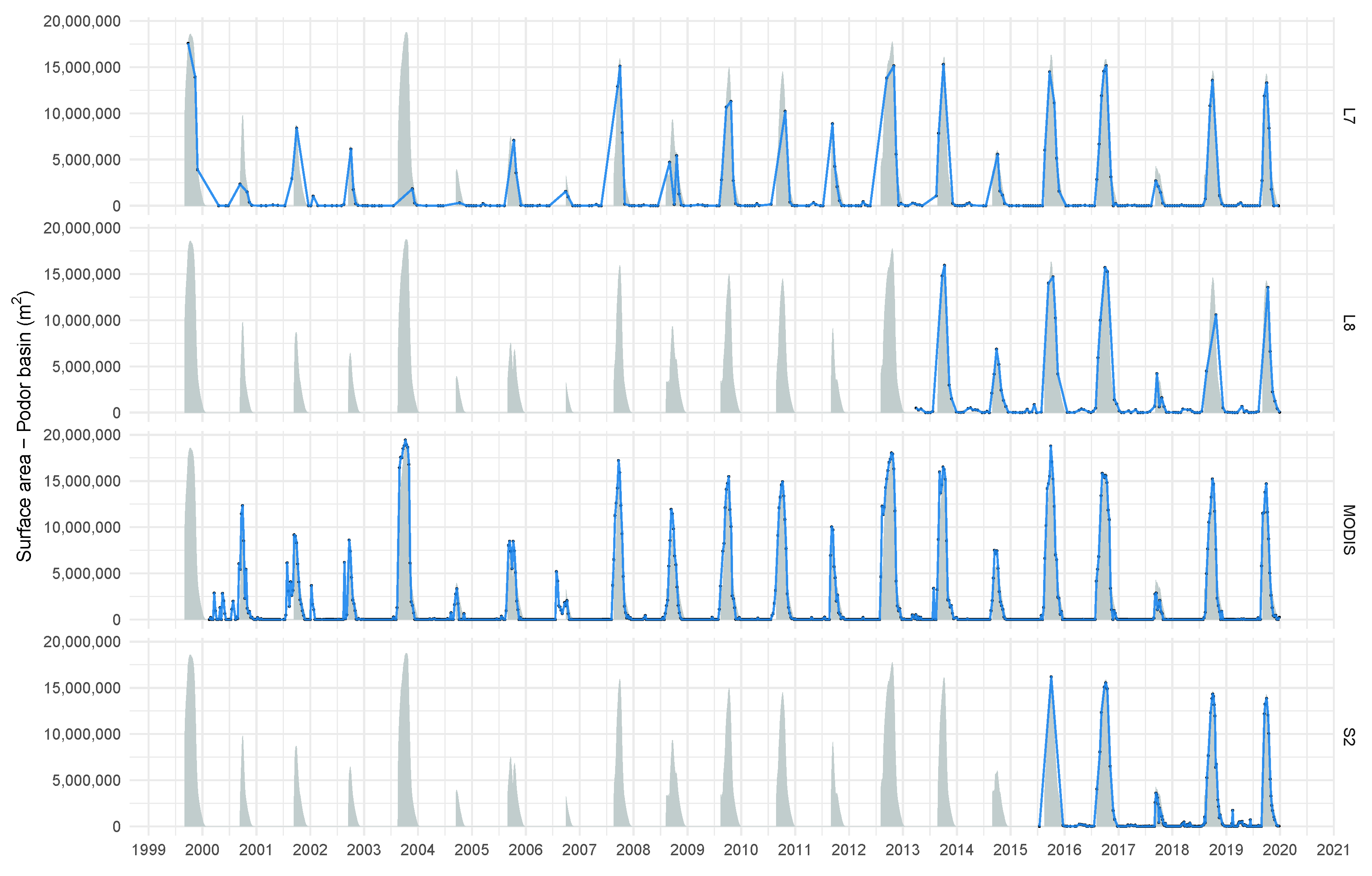Click the Surface area y-axis title
This screenshot has width=1372, height=876.
(24, 426)
